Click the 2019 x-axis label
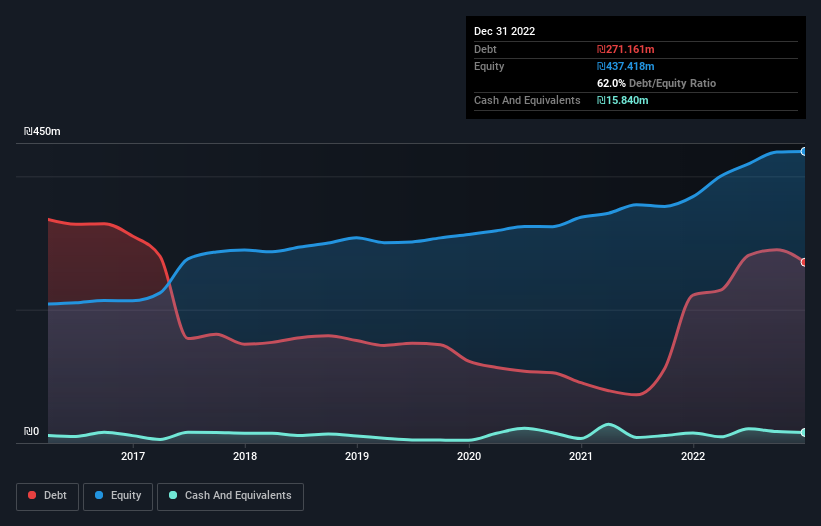 [357, 456]
